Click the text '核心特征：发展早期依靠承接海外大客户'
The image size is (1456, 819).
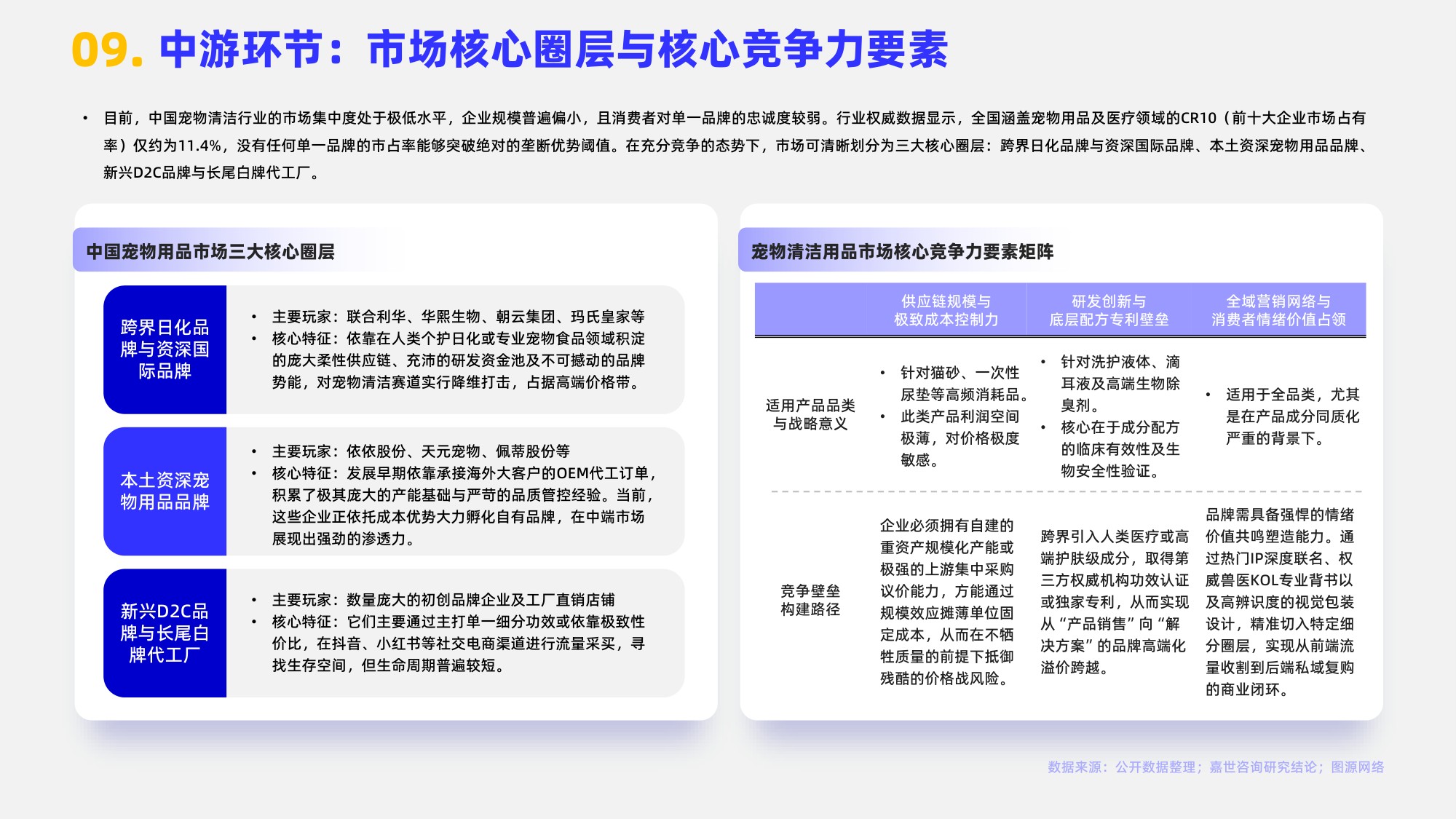(464, 506)
